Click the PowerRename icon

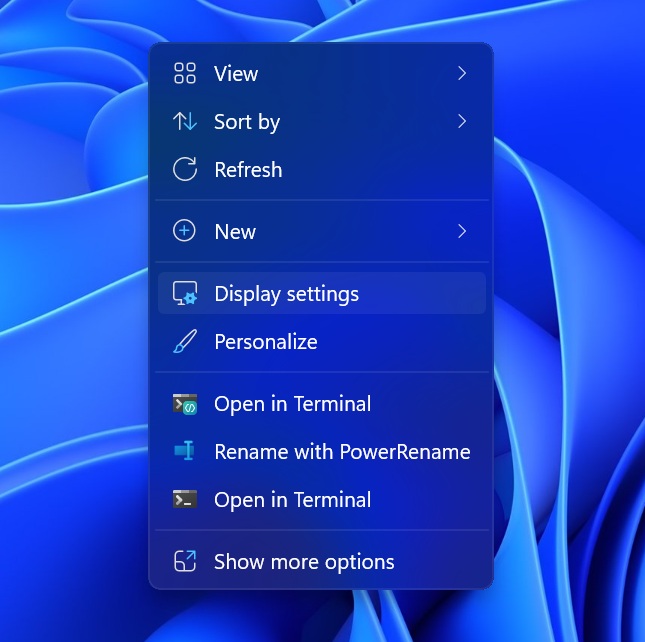coord(184,451)
